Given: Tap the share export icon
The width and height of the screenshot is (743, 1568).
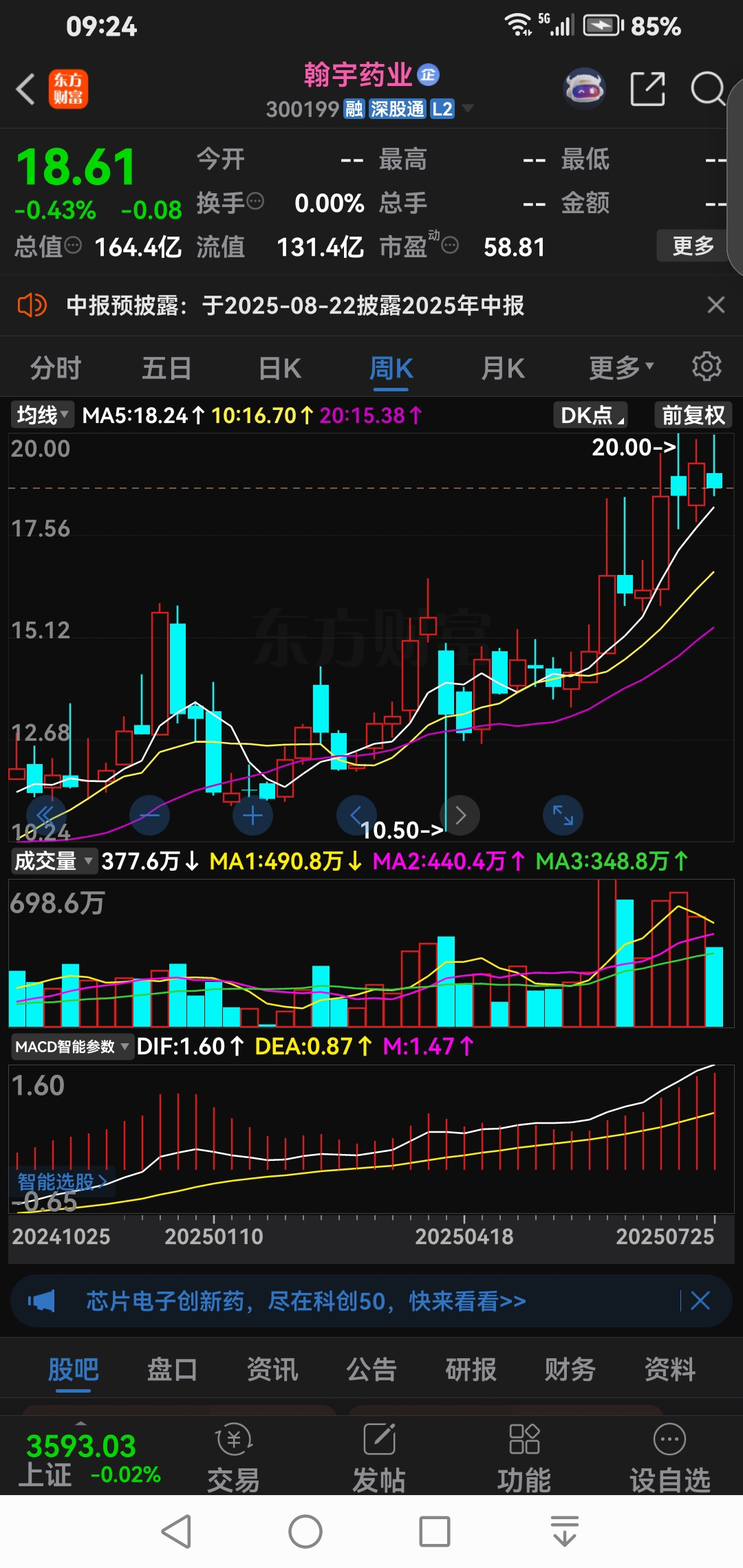Looking at the screenshot, I should point(648,89).
